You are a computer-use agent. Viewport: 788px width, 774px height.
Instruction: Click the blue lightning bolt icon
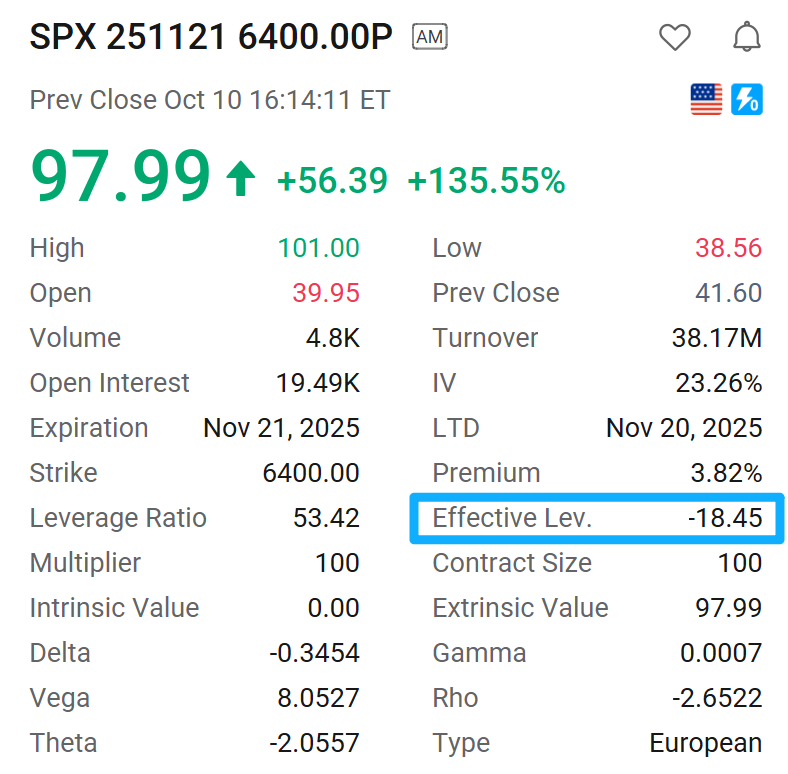747,99
